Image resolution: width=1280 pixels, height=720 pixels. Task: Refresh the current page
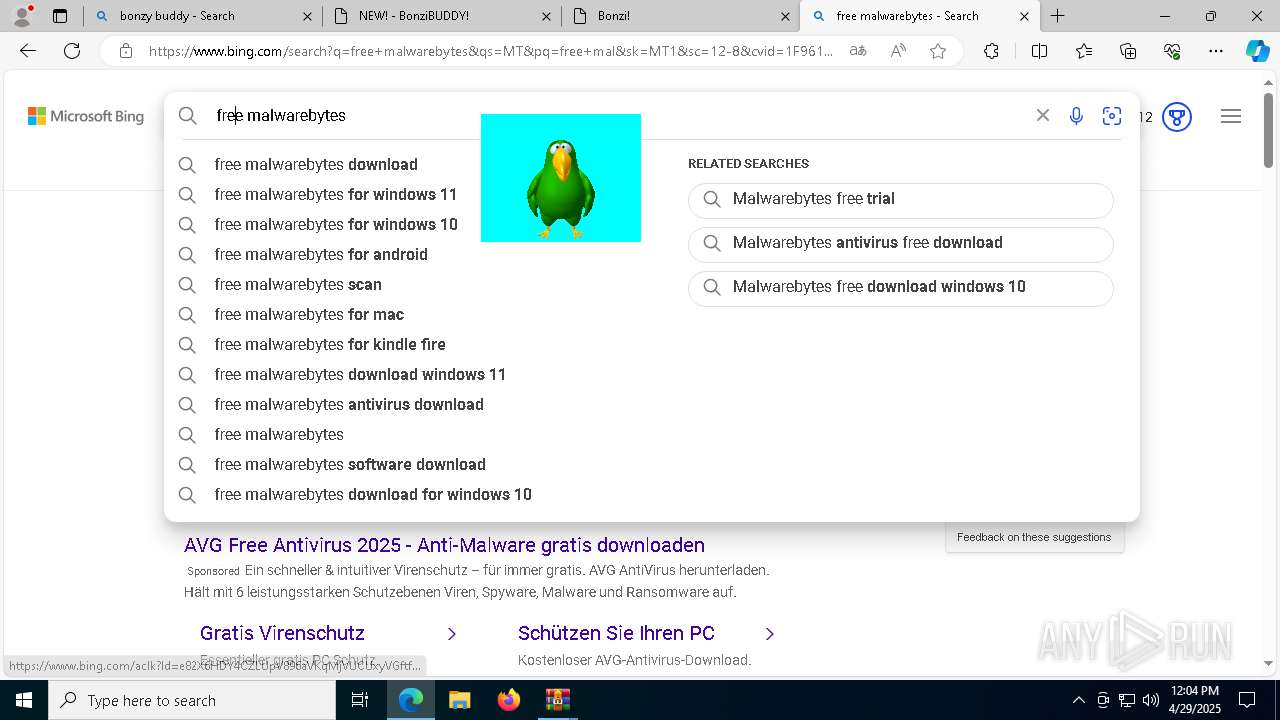pos(72,51)
